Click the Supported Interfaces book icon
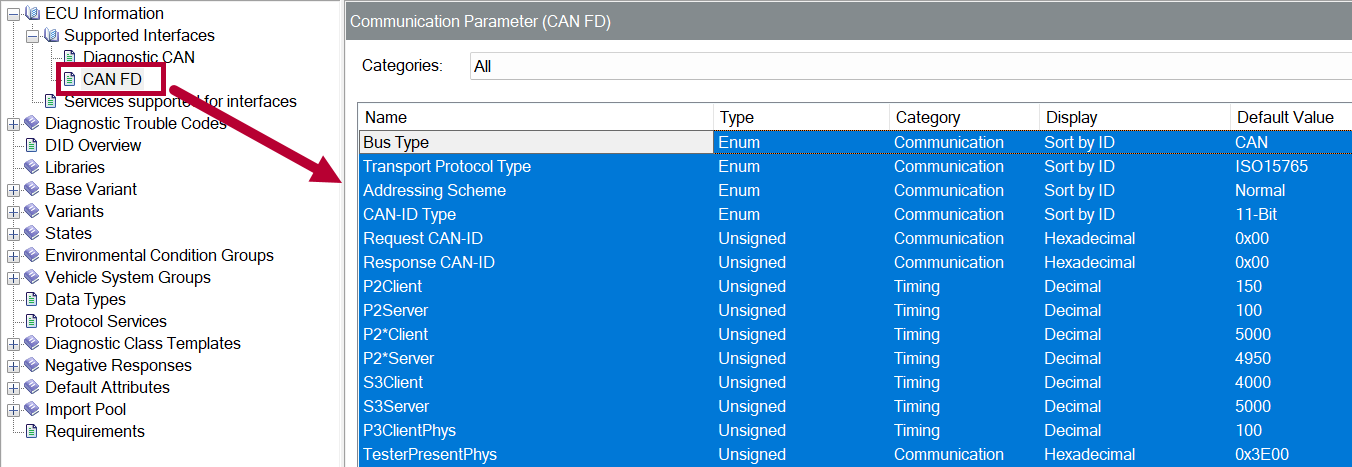Screen dimensions: 1352x467 (51, 36)
